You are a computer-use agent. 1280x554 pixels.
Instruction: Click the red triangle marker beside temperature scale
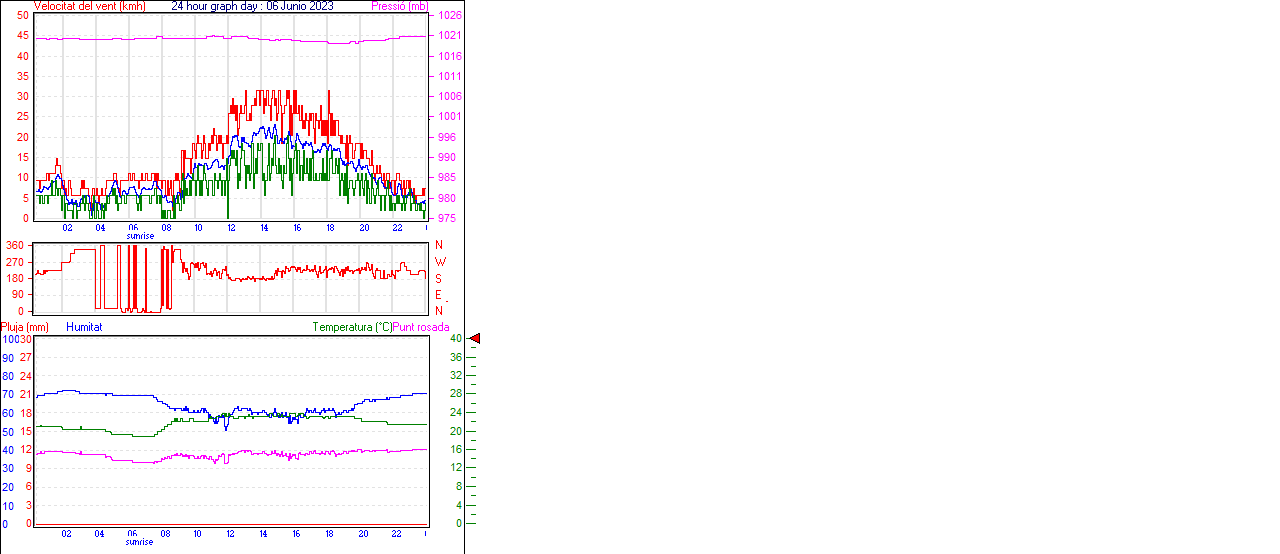tap(475, 339)
